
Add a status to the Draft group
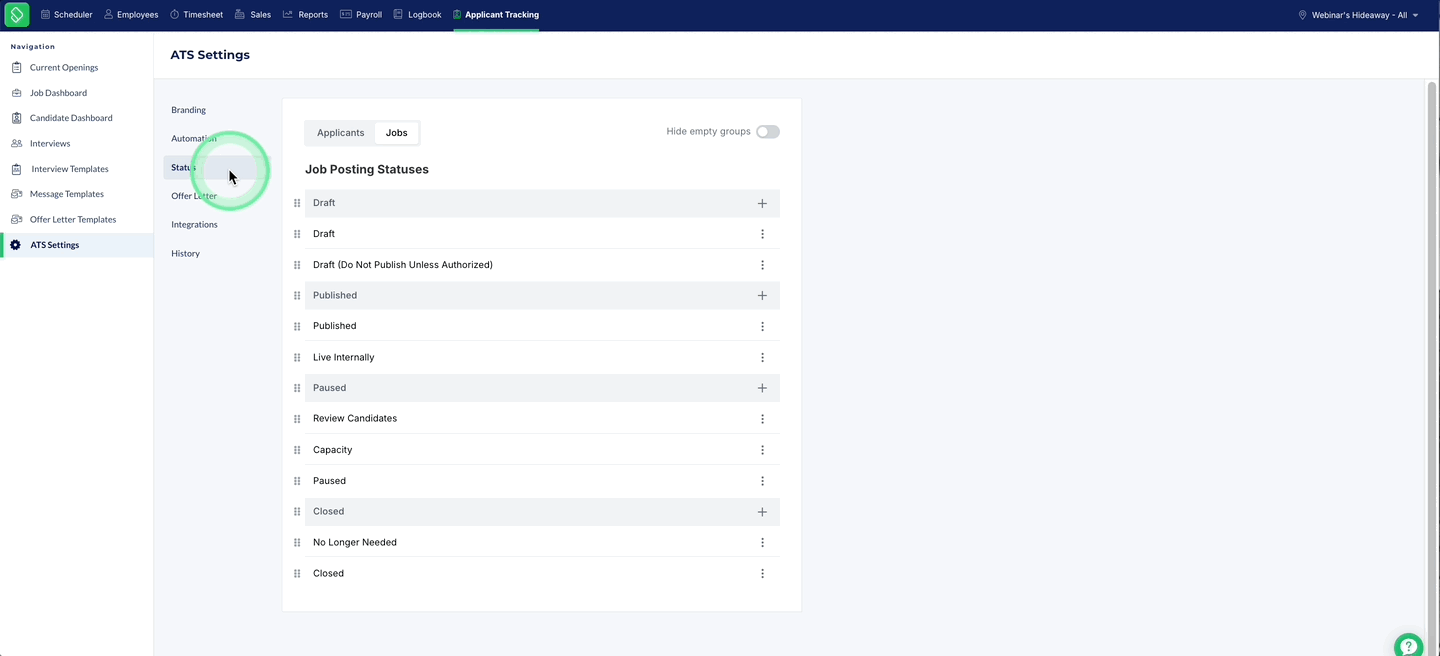click(x=762, y=203)
